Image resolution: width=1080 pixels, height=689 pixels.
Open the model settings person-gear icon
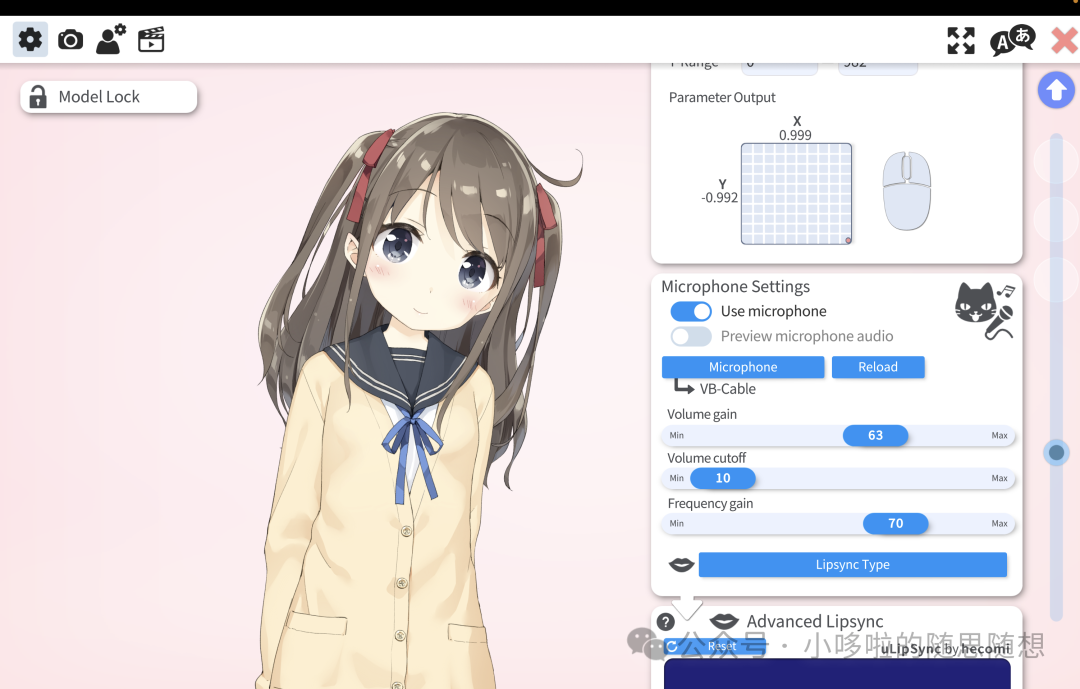pos(110,40)
